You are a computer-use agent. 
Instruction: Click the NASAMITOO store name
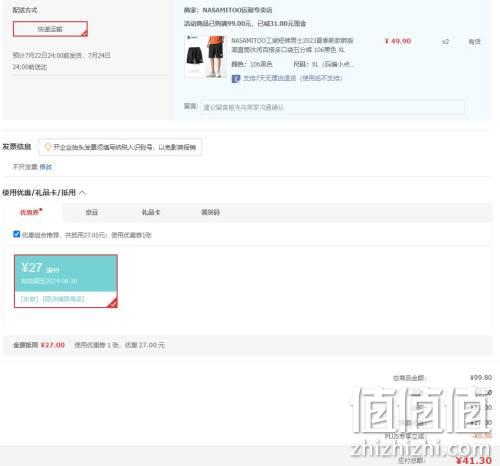coord(237,10)
